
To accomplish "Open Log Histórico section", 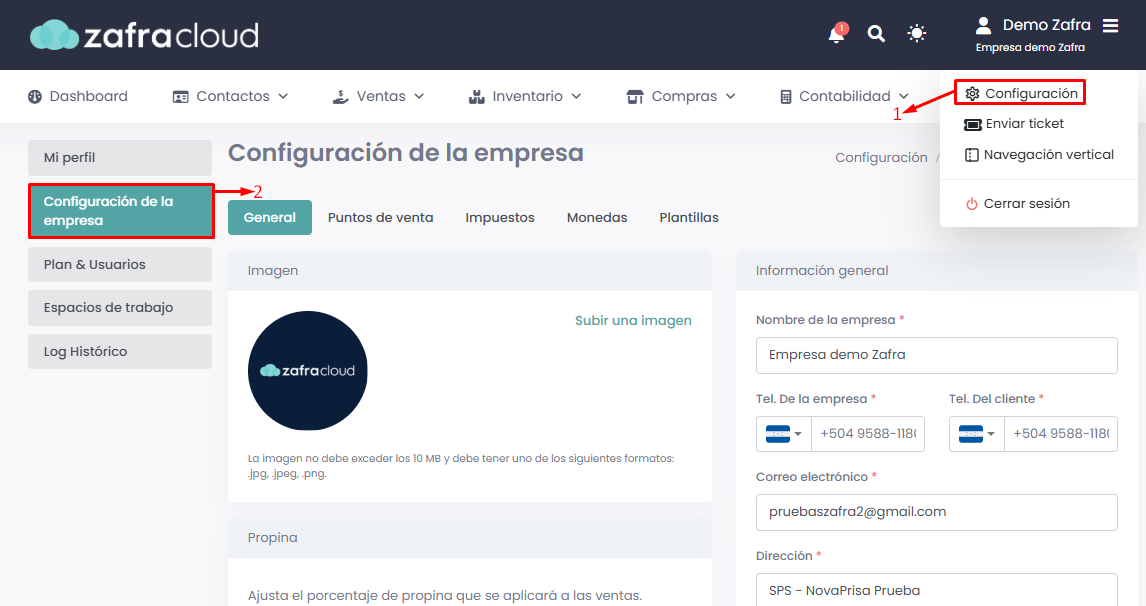I will [120, 352].
